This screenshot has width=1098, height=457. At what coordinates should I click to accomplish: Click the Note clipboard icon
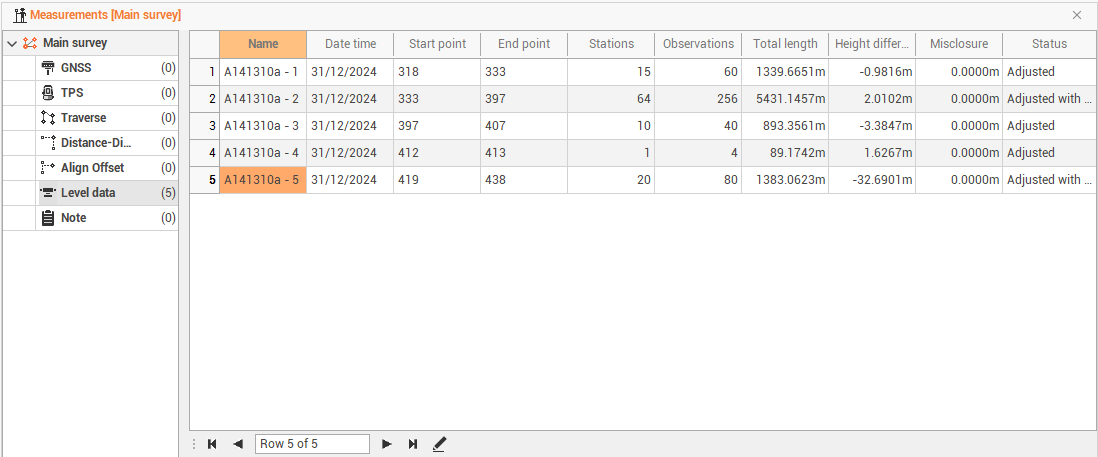(47, 218)
